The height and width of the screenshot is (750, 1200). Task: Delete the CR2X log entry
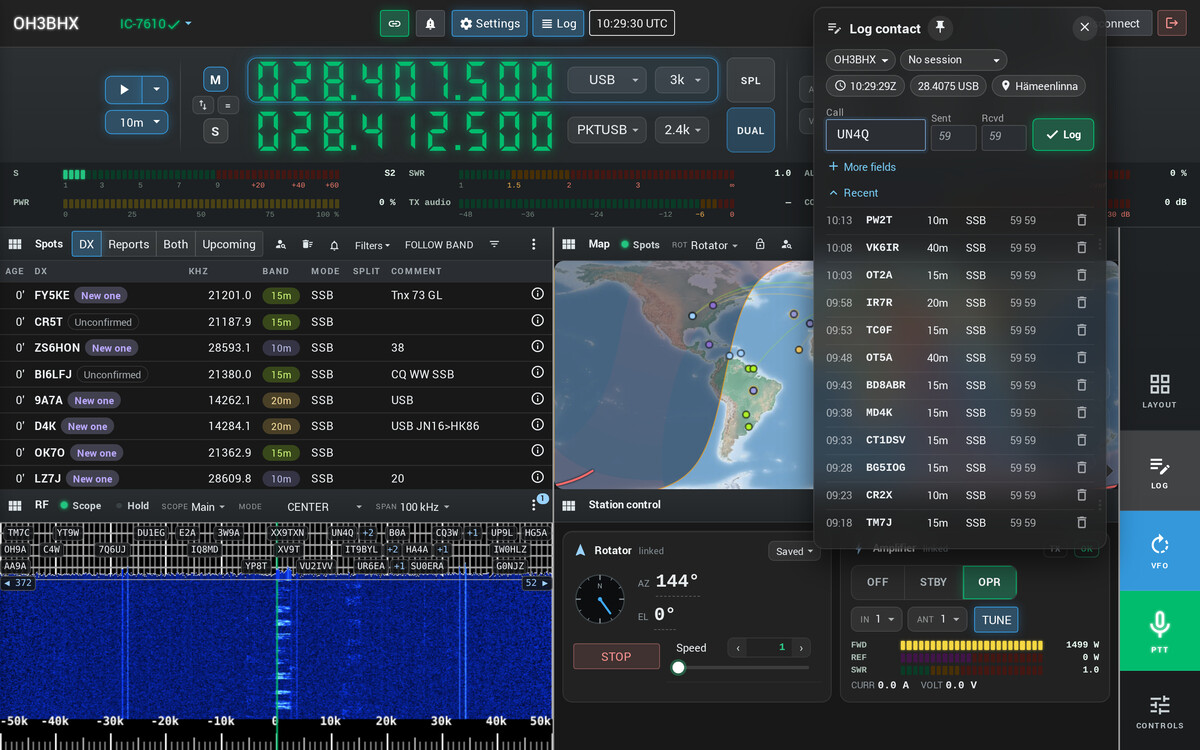pyautogui.click(x=1081, y=495)
